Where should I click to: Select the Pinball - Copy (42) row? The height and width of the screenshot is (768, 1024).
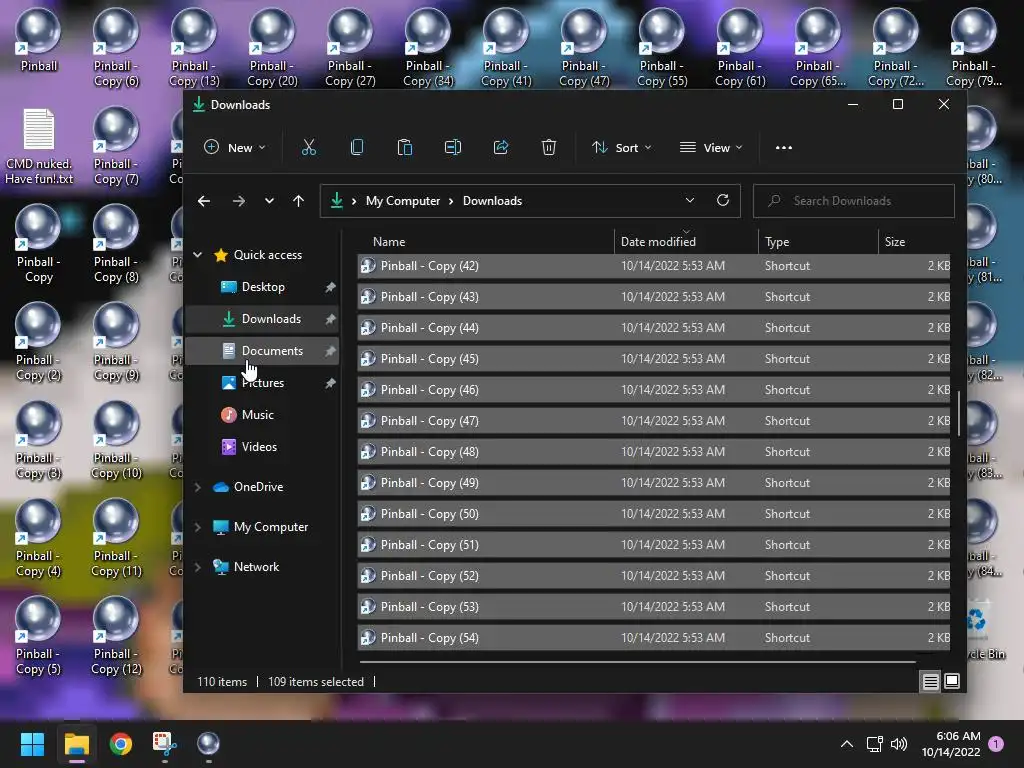(654, 266)
